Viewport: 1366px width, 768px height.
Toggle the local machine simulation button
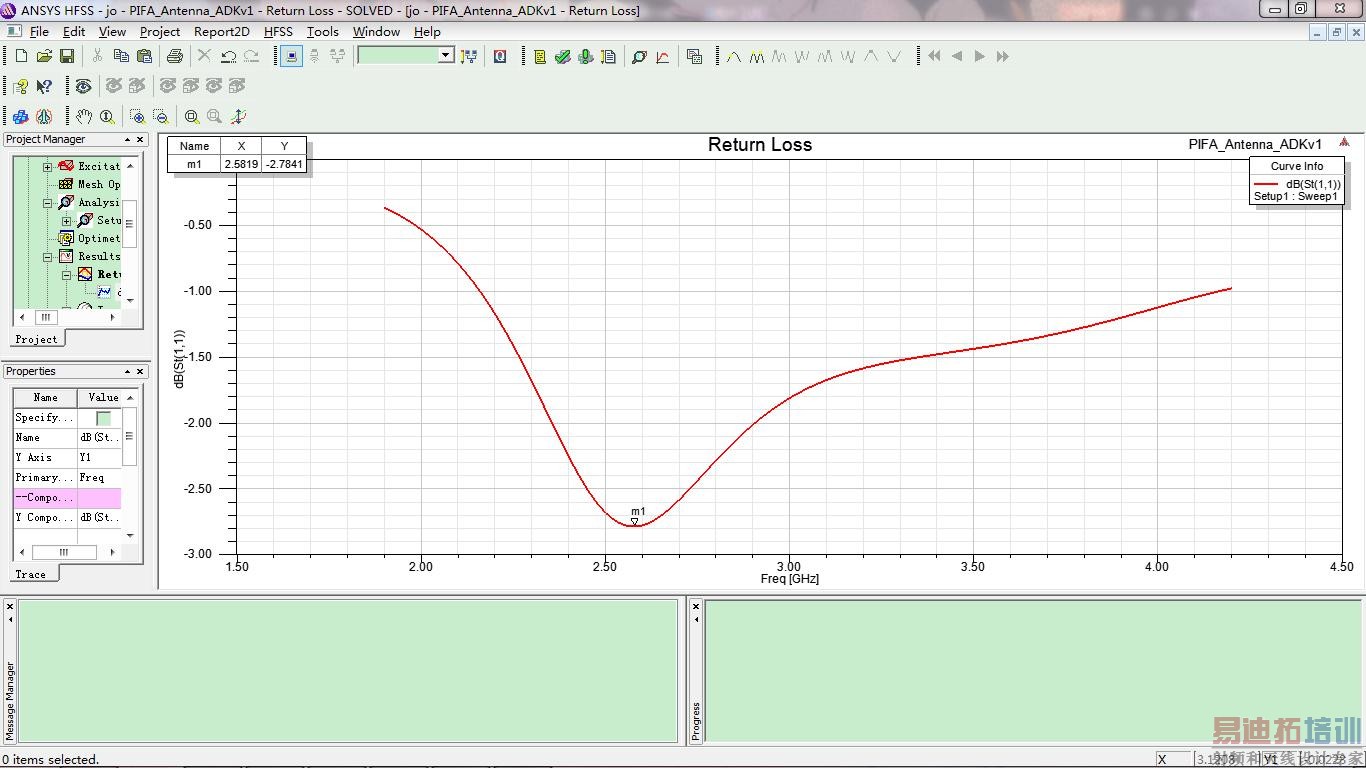[x=291, y=56]
